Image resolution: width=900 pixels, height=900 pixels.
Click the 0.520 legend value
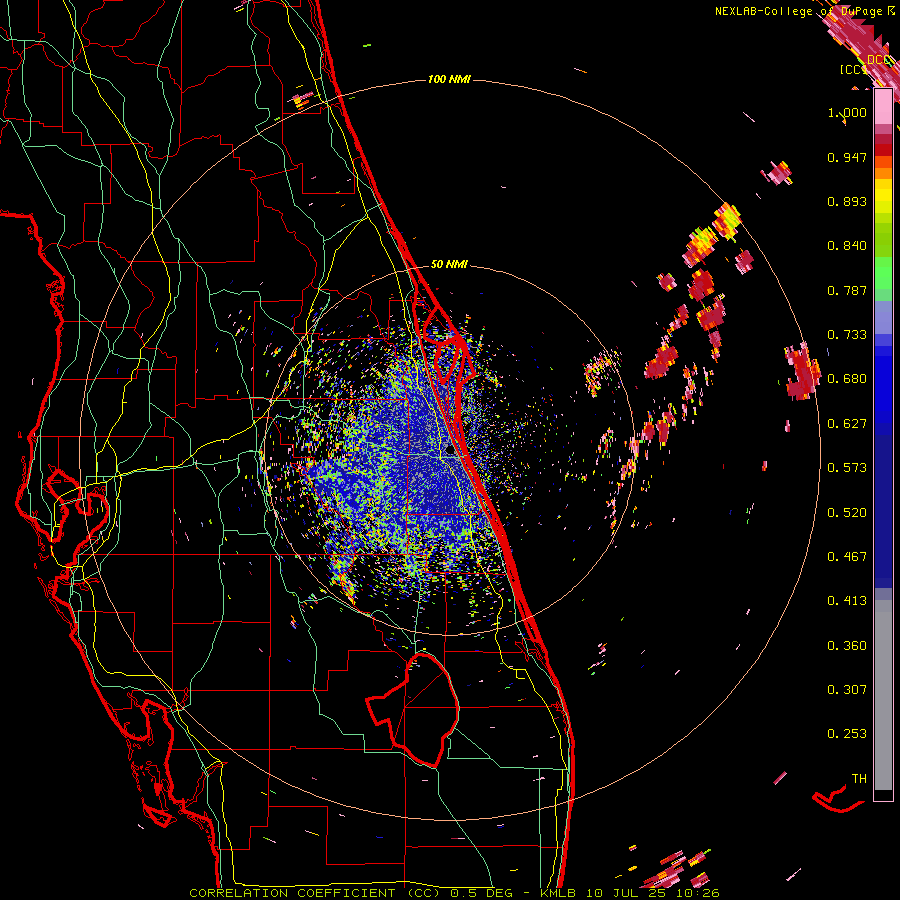pyautogui.click(x=847, y=513)
